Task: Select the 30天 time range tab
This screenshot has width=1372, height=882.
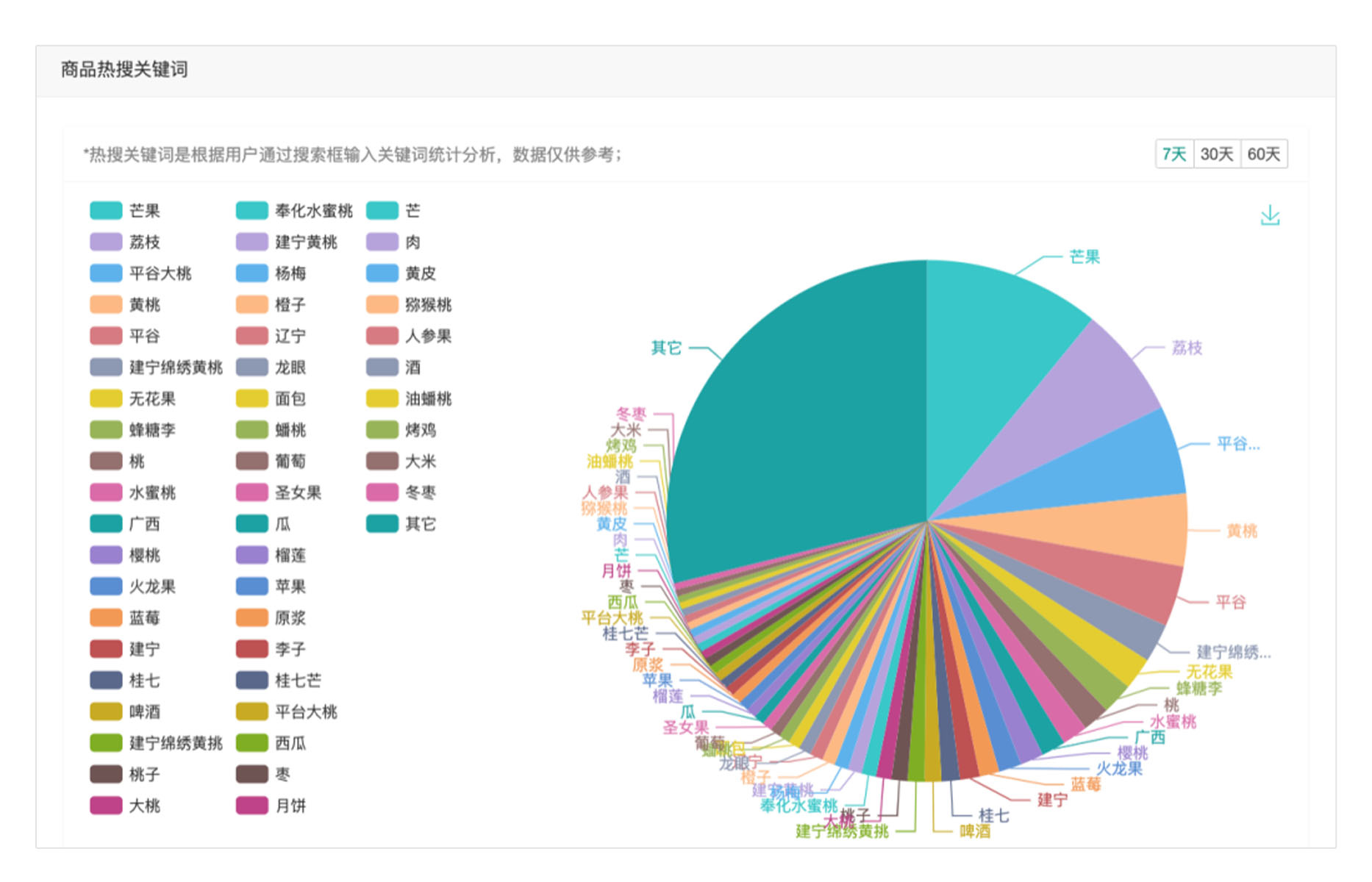Action: [x=1216, y=154]
